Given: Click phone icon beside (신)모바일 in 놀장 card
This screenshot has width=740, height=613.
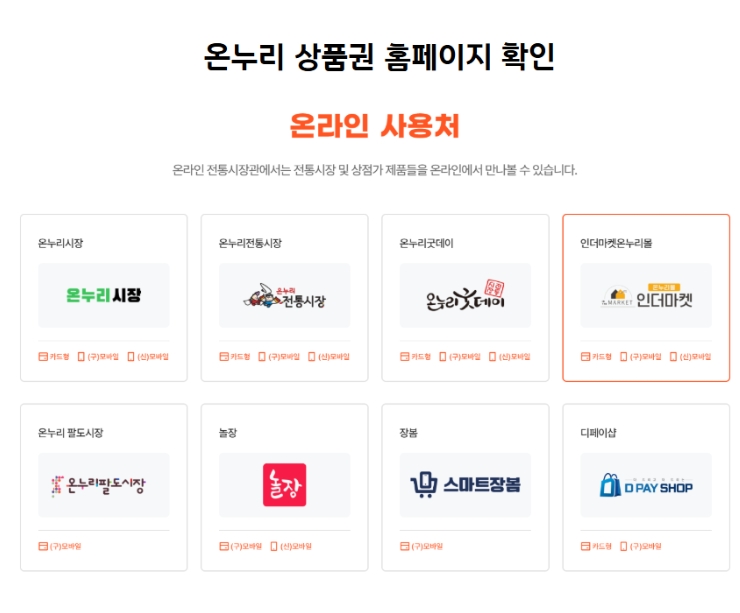Looking at the screenshot, I should pos(274,546).
